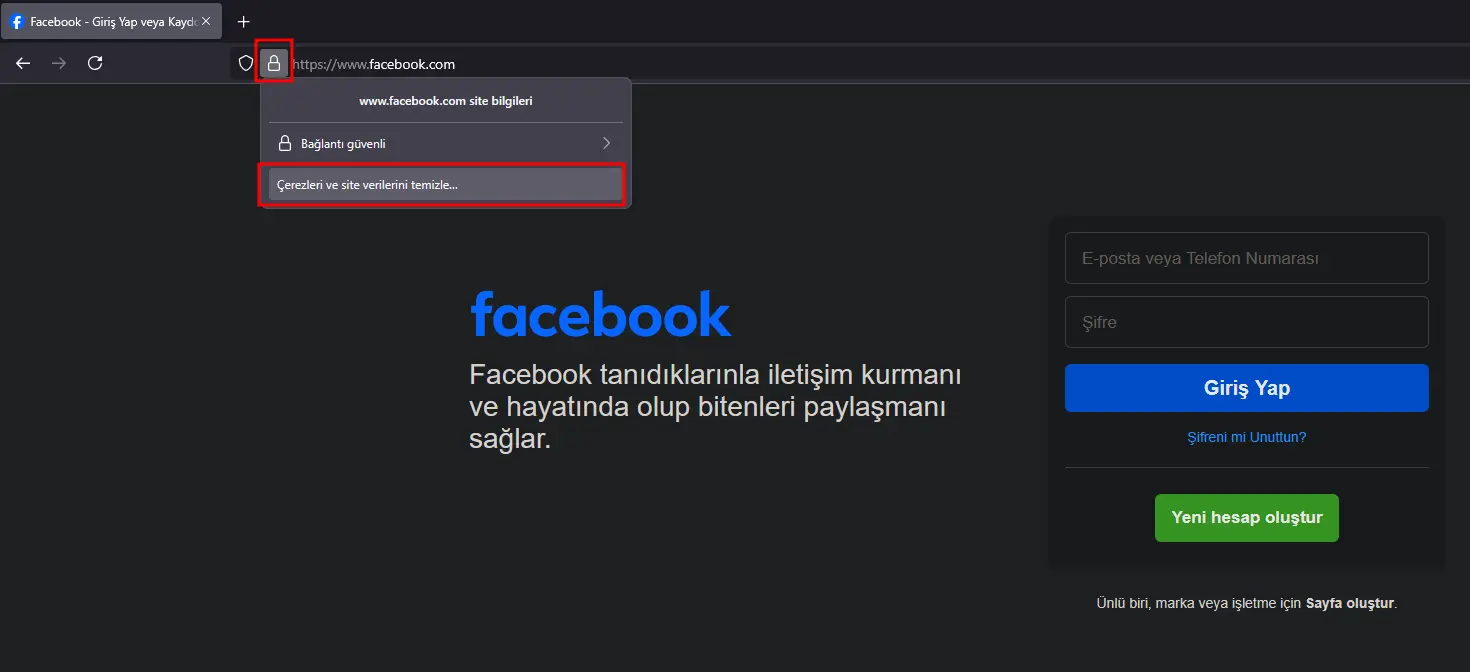This screenshot has height=672, width=1470.
Task: Click the E-posta veya Telefon Numarası field
Action: click(1247, 258)
